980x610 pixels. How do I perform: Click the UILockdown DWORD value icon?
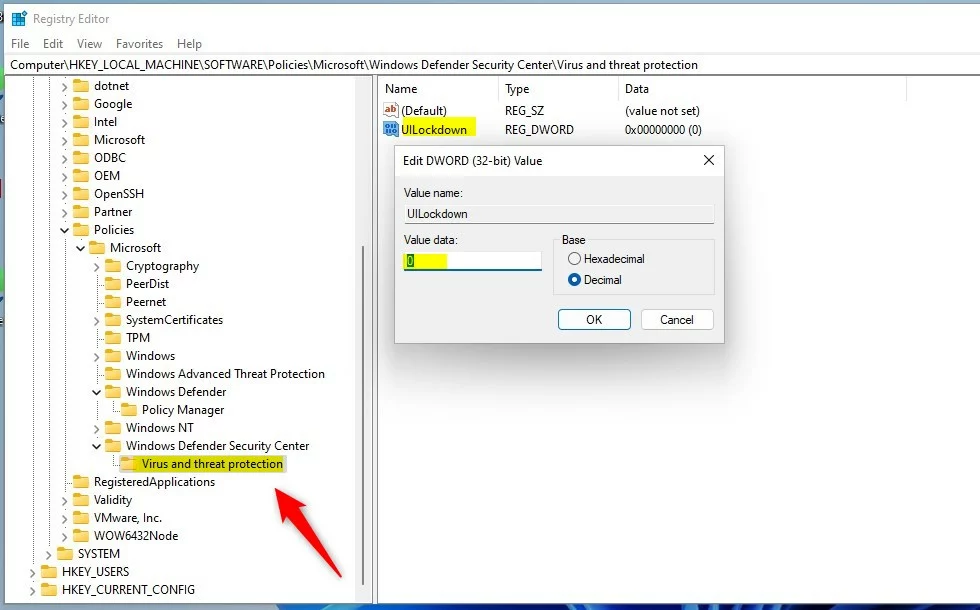[x=391, y=129]
